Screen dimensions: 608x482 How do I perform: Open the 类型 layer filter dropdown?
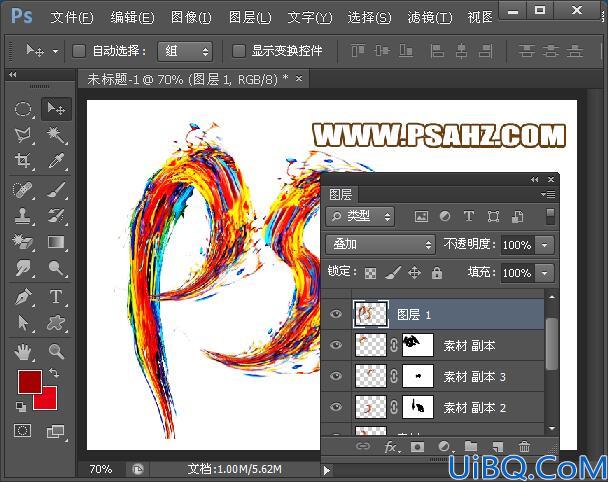360,216
